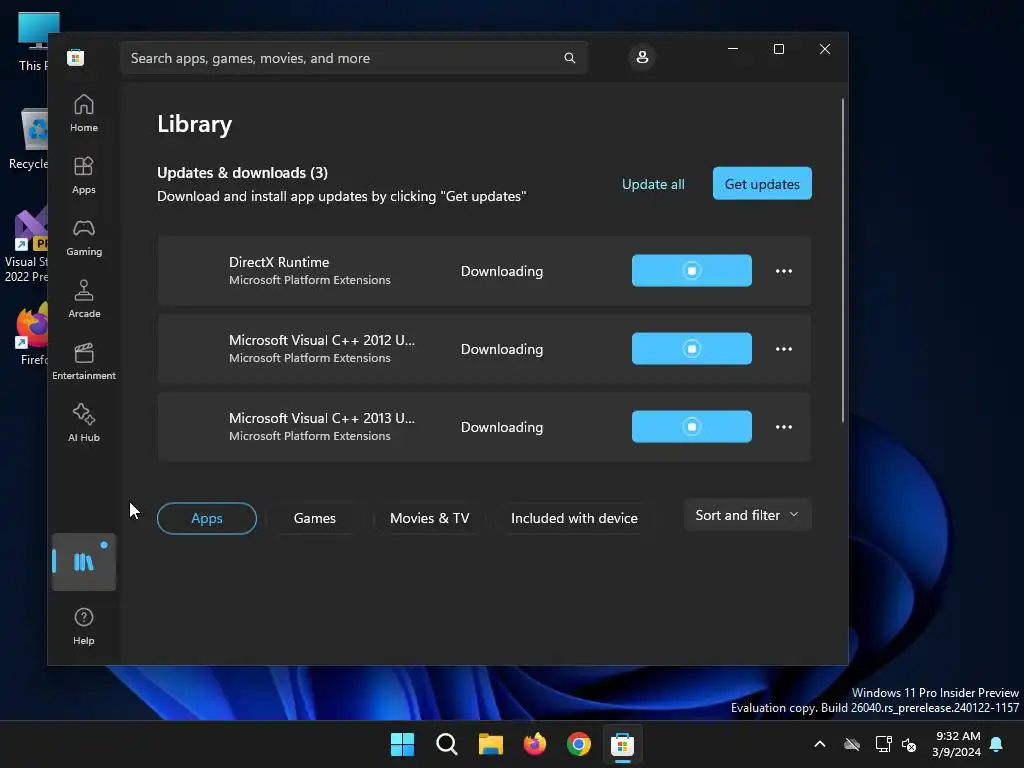Click Microsoft Store taskbar icon
Image resolution: width=1024 pixels, height=768 pixels.
click(x=622, y=744)
